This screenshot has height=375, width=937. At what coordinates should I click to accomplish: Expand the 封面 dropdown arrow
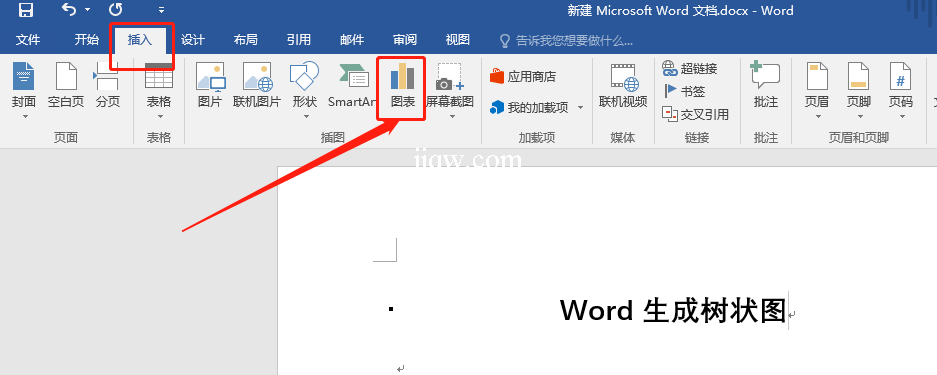click(x=25, y=116)
